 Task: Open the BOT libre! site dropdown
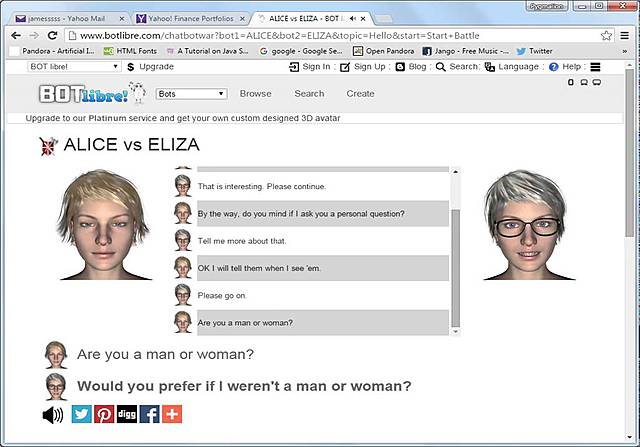(74, 67)
